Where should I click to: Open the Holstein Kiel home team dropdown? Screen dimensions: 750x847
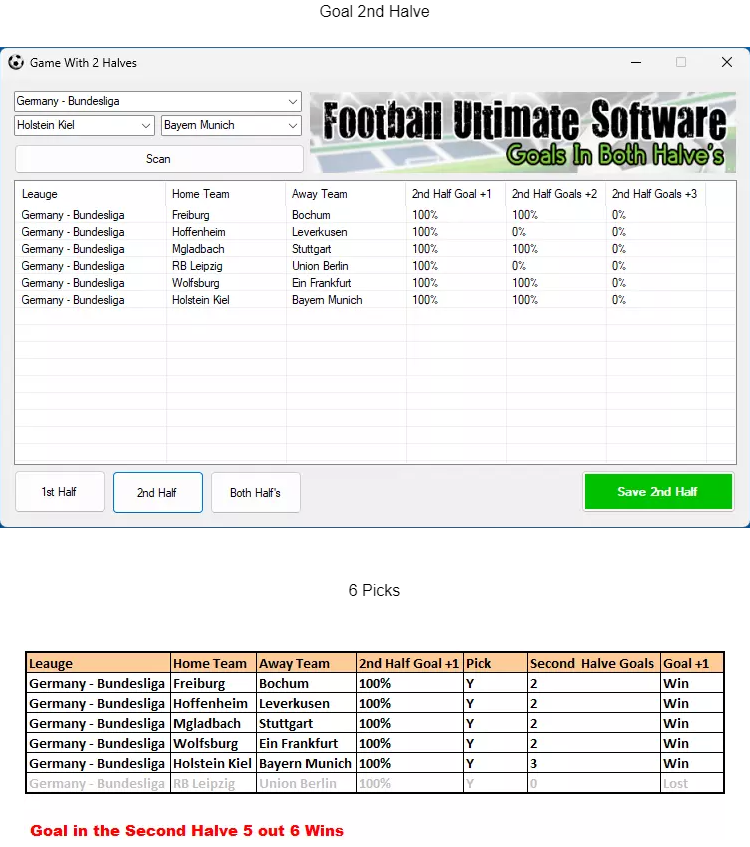coord(84,125)
